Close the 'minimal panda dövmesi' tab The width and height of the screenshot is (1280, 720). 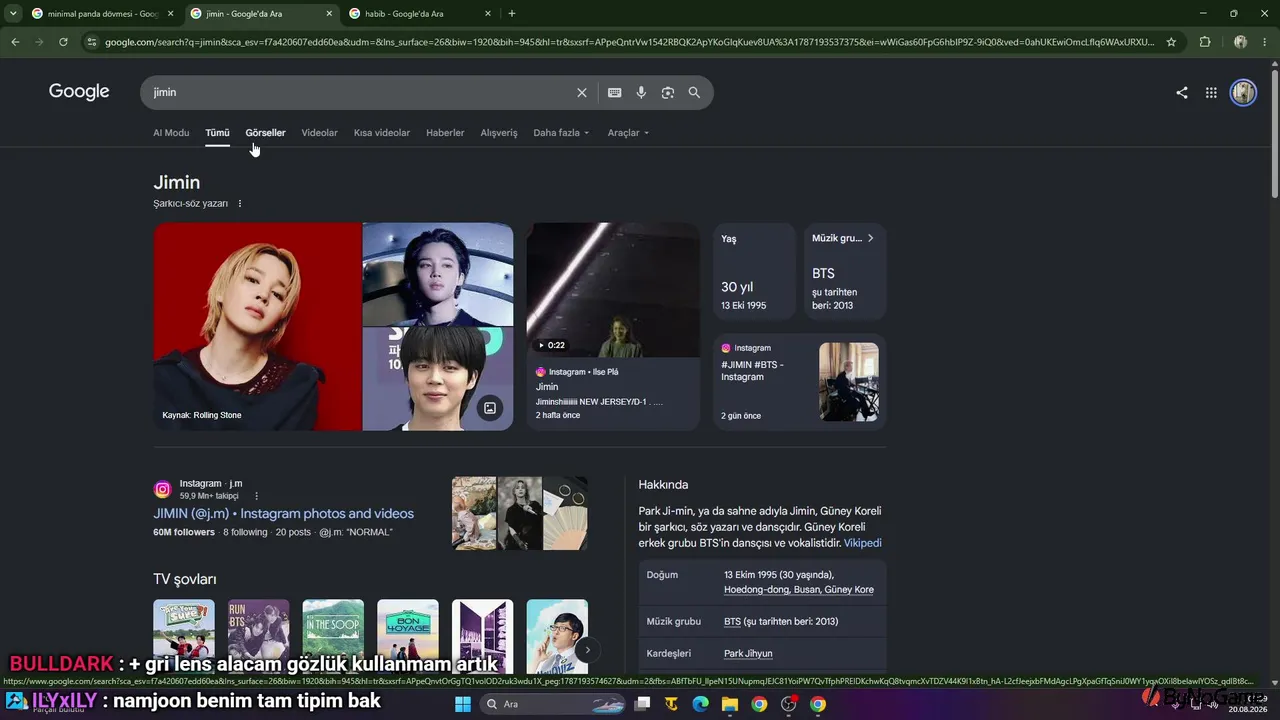pos(170,14)
